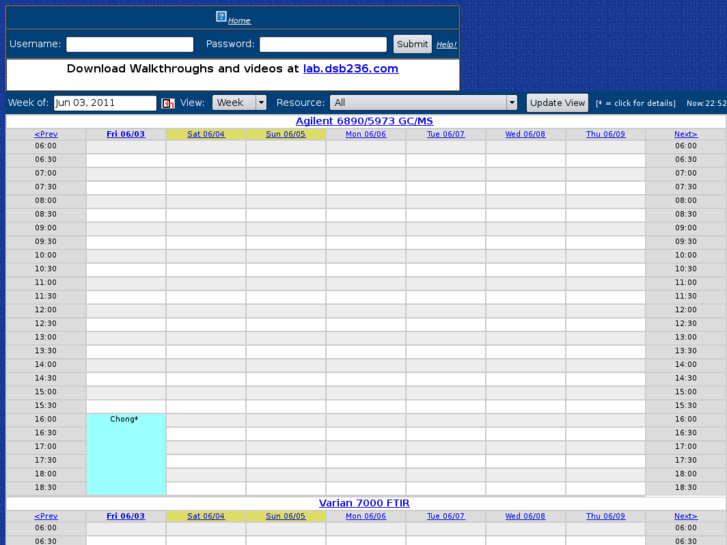The image size is (727, 545).
Task: Go to <Prev week in Varian calendar
Action: click(x=46, y=516)
